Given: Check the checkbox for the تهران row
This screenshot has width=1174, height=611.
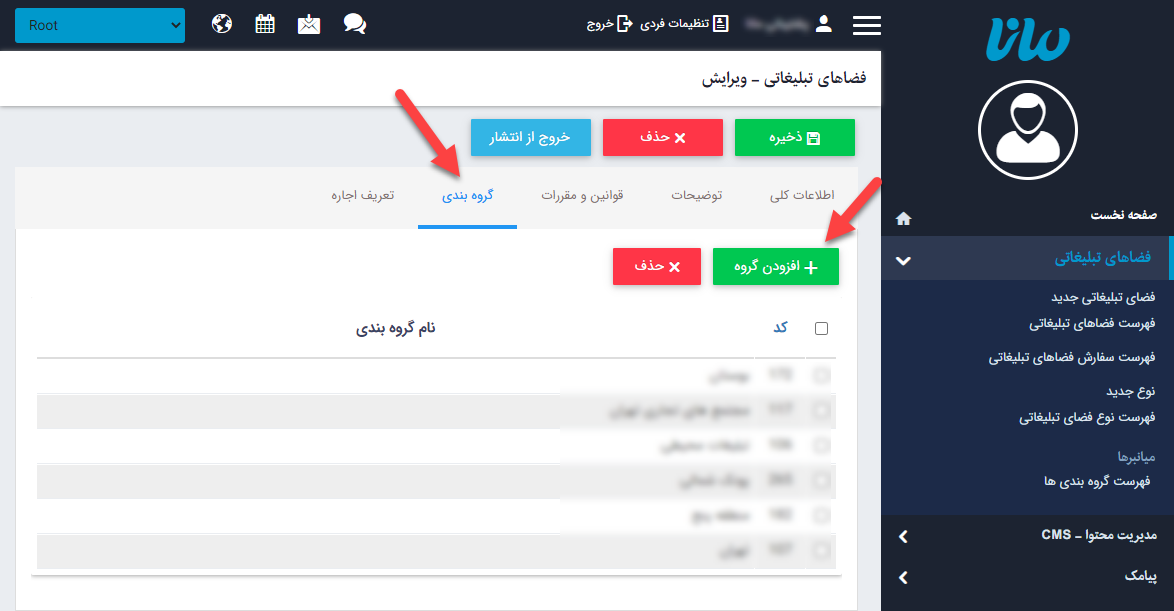Looking at the screenshot, I should 821,551.
